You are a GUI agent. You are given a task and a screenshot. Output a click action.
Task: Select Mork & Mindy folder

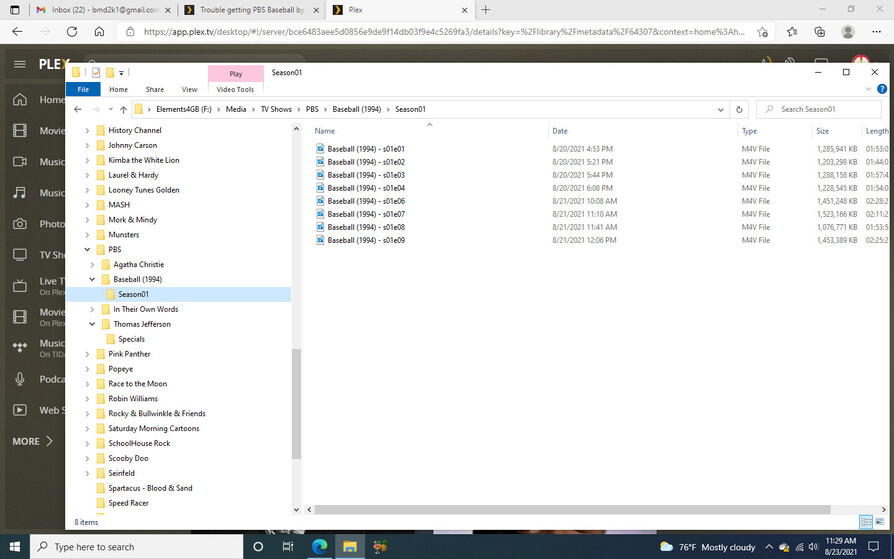coord(132,220)
